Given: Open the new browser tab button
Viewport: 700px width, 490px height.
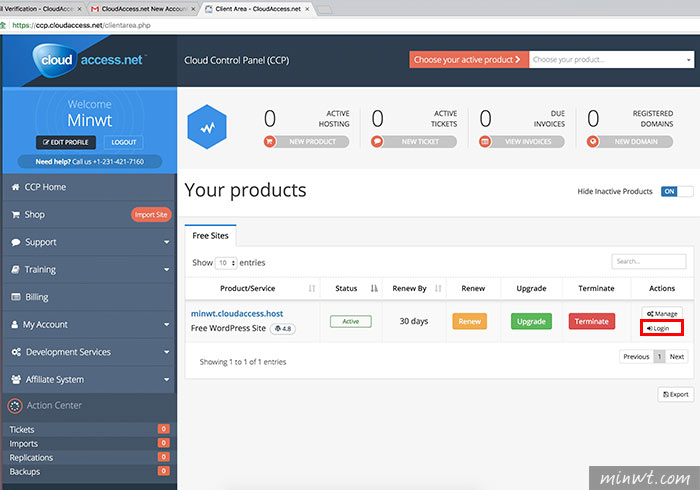Looking at the screenshot, I should click(325, 9).
